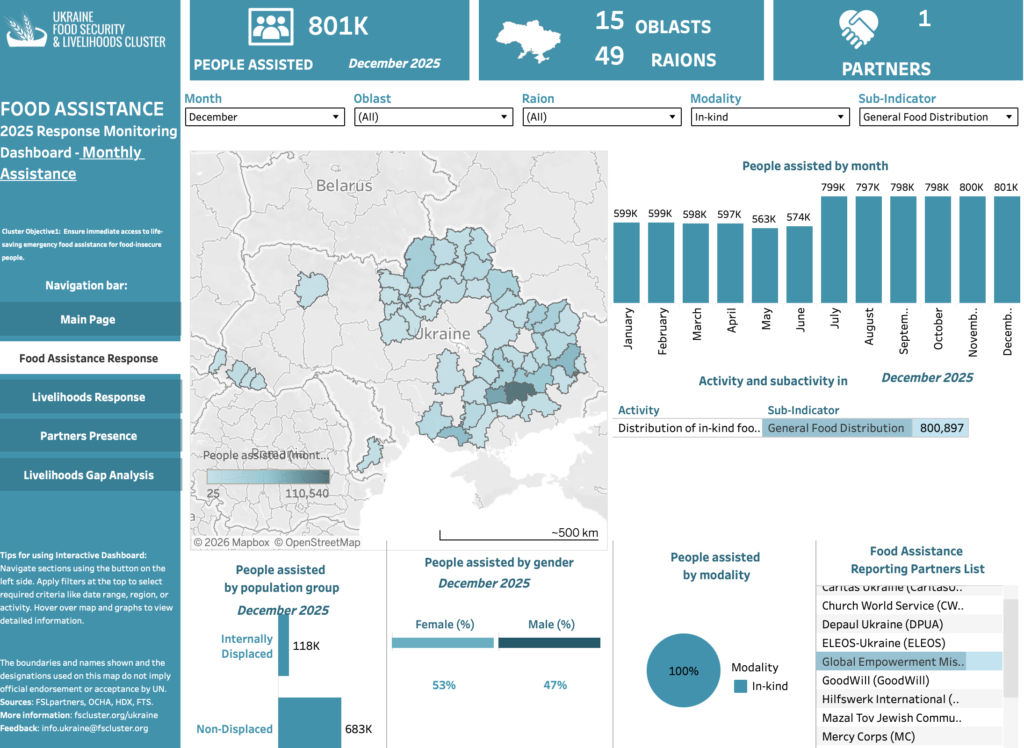Select the Female (%) gender bar
Viewport: 1024px width, 748px height.
coord(443,643)
